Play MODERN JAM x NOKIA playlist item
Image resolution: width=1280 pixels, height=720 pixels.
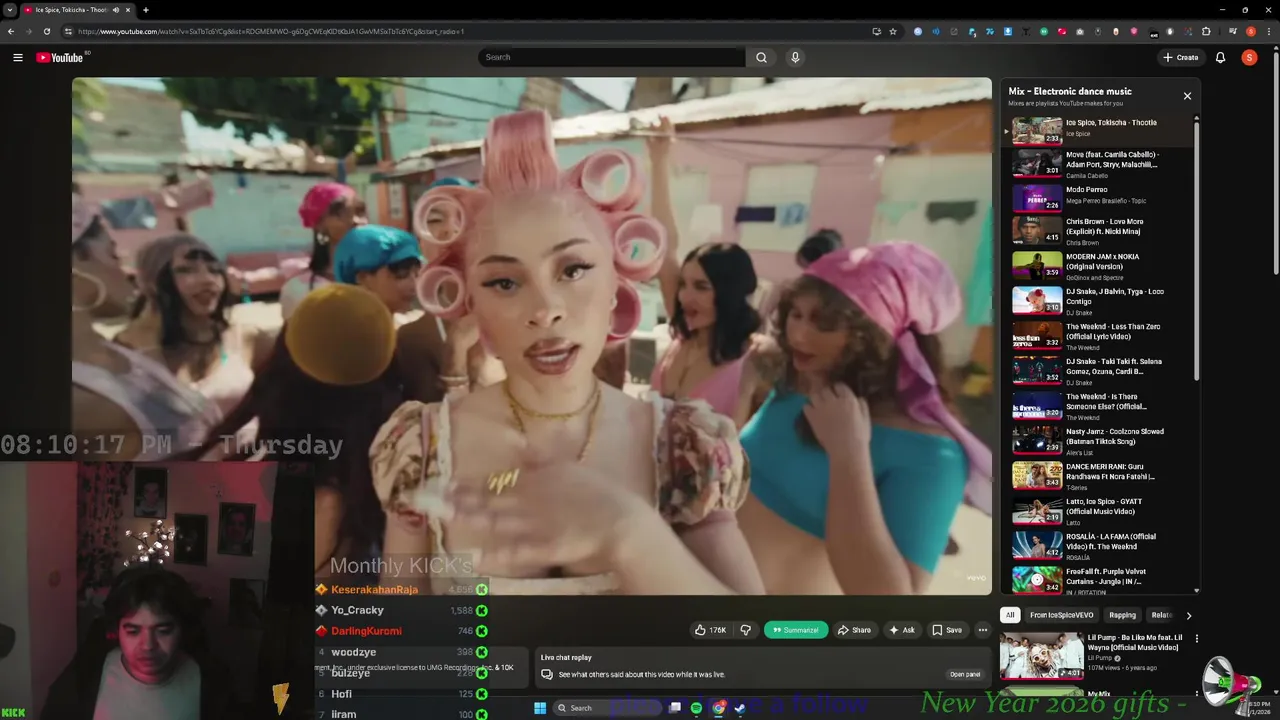pyautogui.click(x=1098, y=266)
